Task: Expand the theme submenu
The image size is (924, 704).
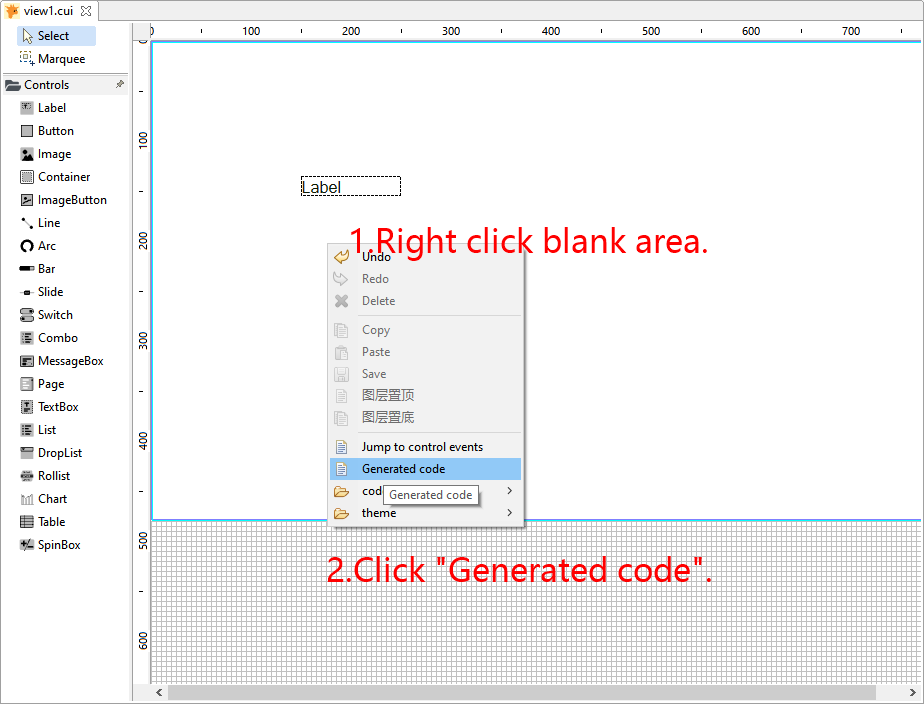Action: pos(378,512)
